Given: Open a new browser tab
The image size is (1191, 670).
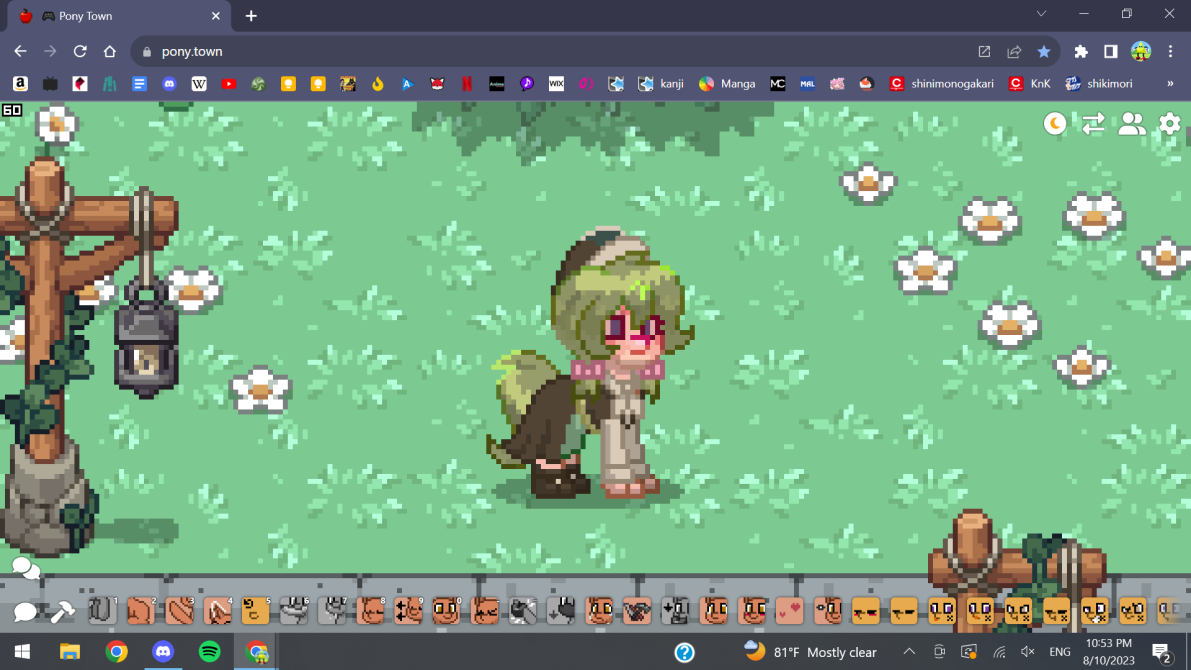Looking at the screenshot, I should click(251, 16).
